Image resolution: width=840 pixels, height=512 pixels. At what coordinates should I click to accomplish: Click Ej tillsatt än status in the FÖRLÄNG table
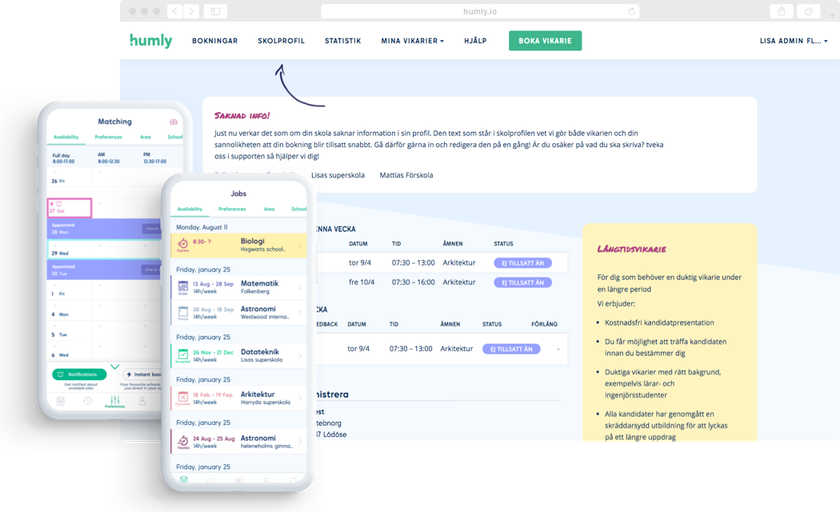pos(511,349)
